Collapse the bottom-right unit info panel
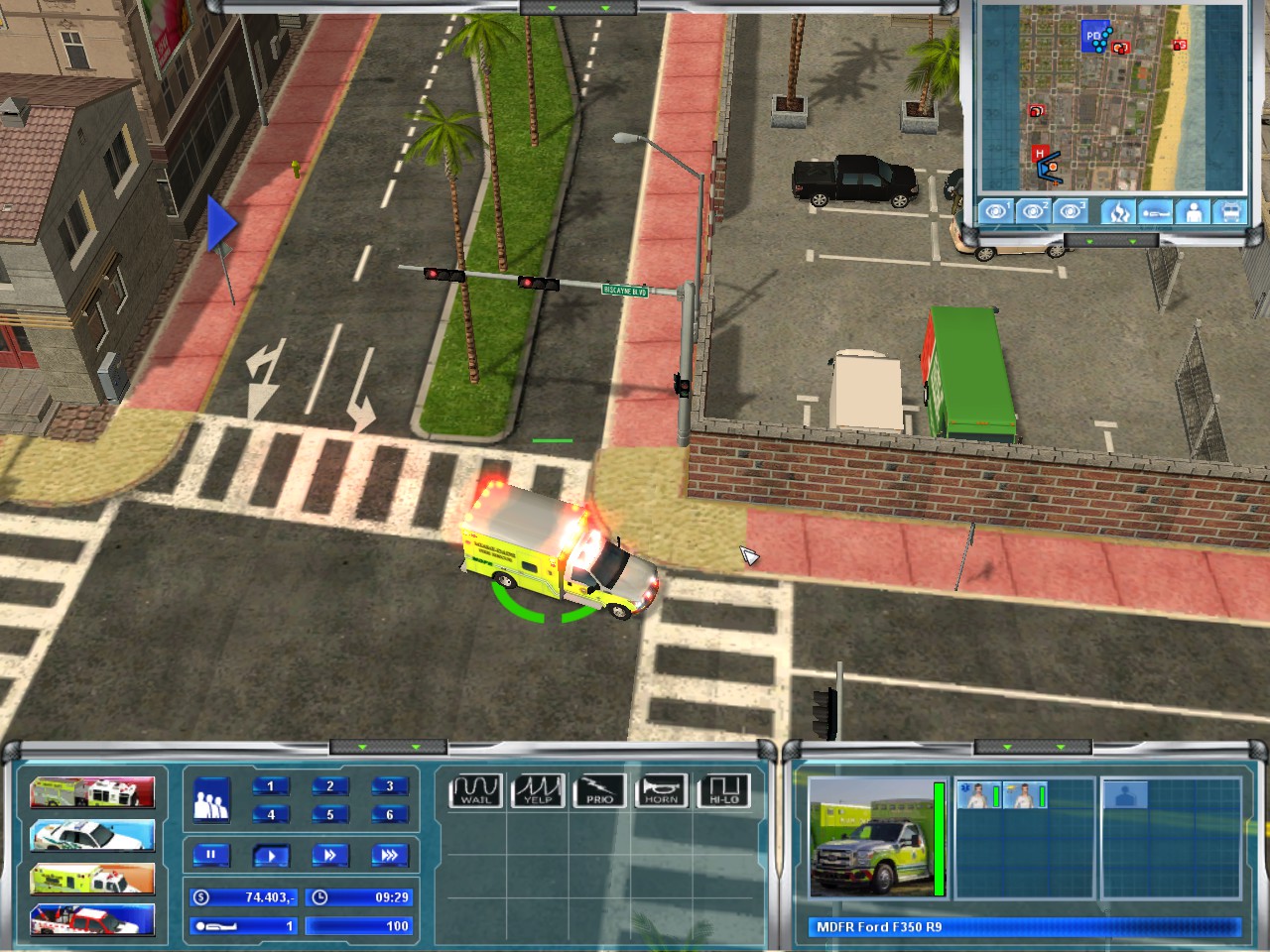 (x=1033, y=747)
